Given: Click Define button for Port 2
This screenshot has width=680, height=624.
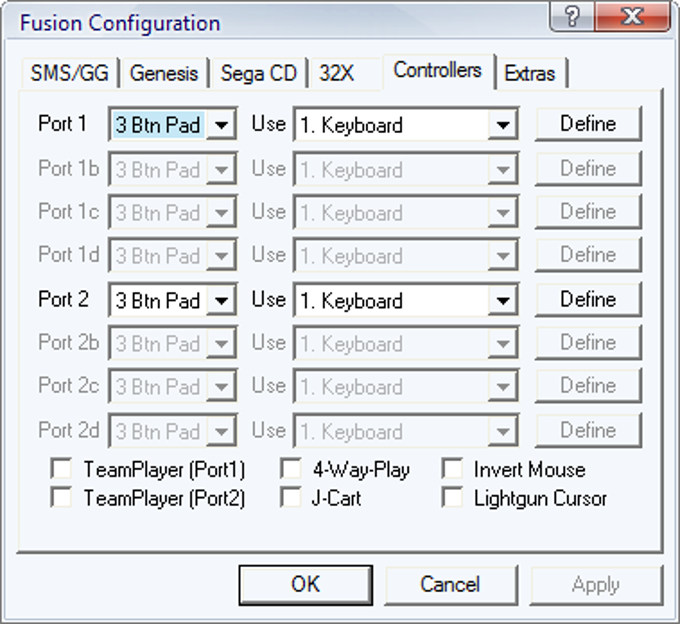Looking at the screenshot, I should pyautogui.click(x=588, y=299).
